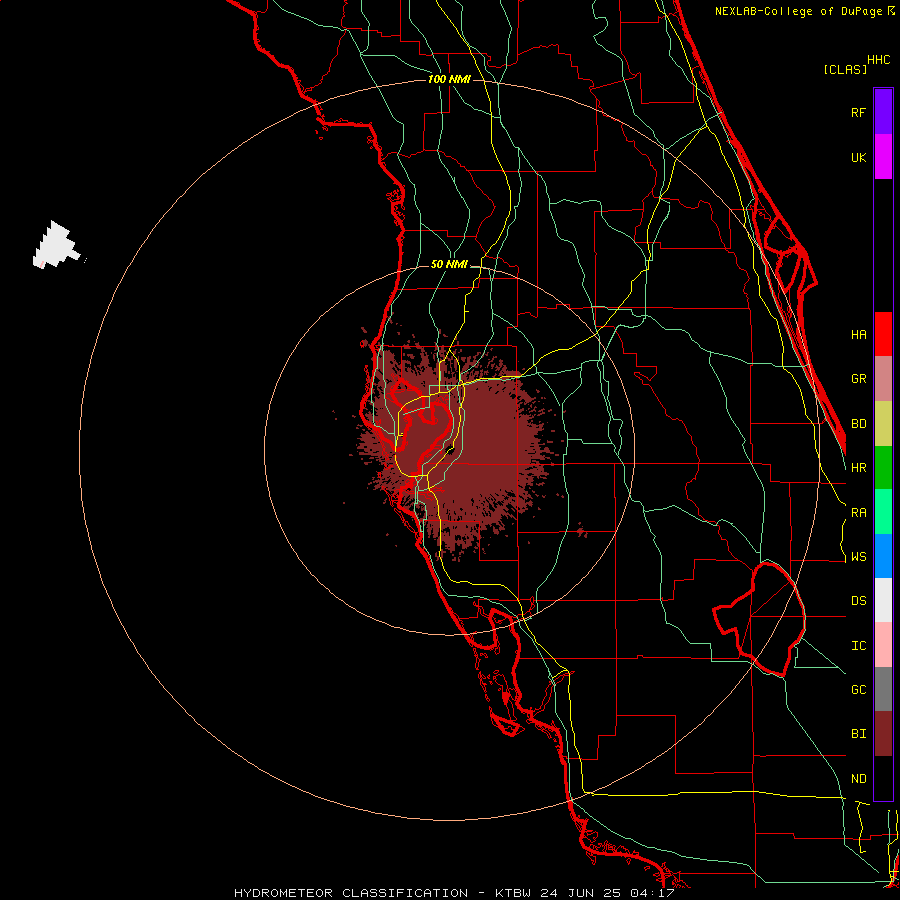The height and width of the screenshot is (900, 900).
Task: Click the WS legend label
Action: [x=858, y=557]
